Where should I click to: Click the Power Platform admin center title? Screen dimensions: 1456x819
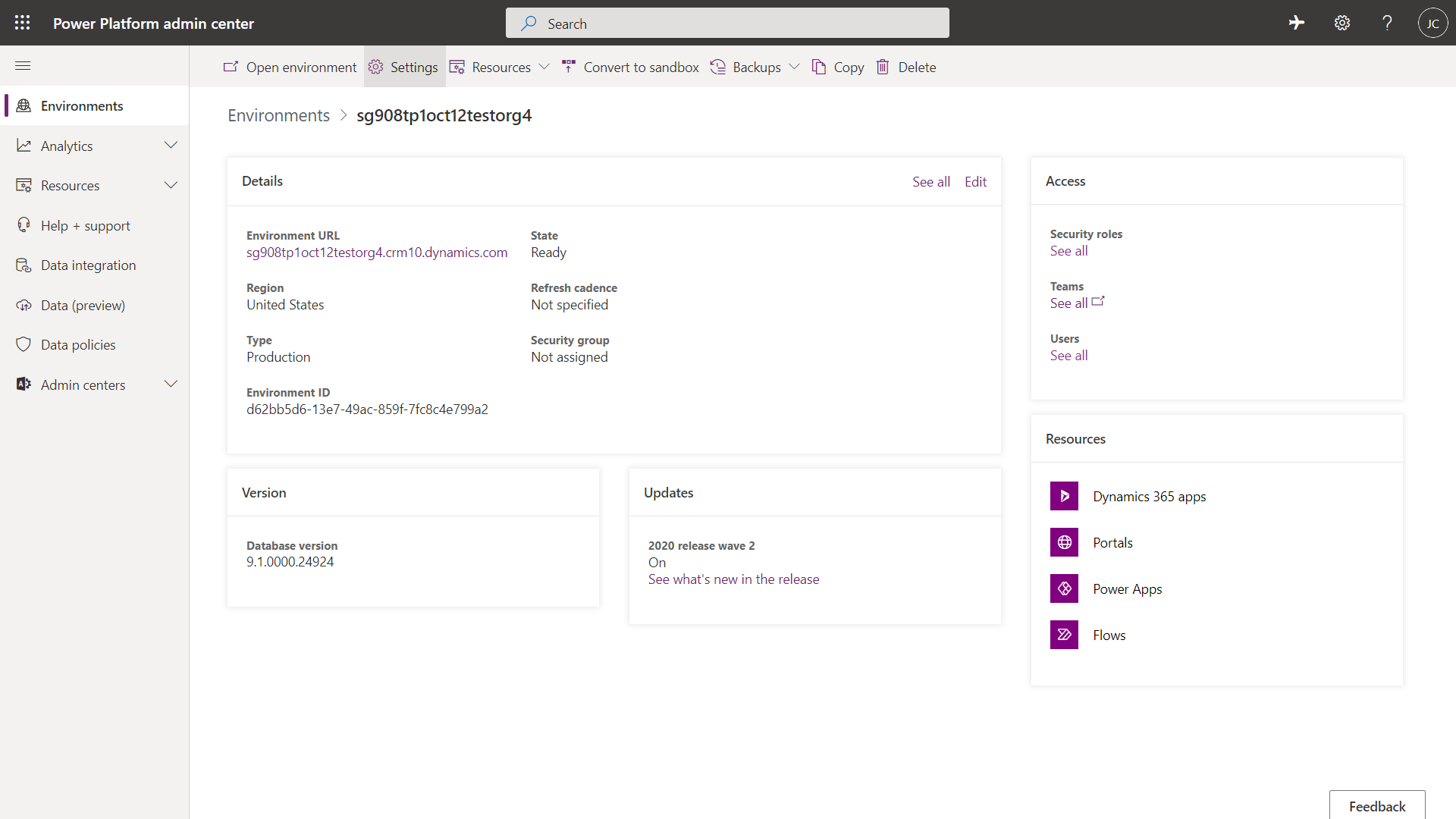coord(153,24)
